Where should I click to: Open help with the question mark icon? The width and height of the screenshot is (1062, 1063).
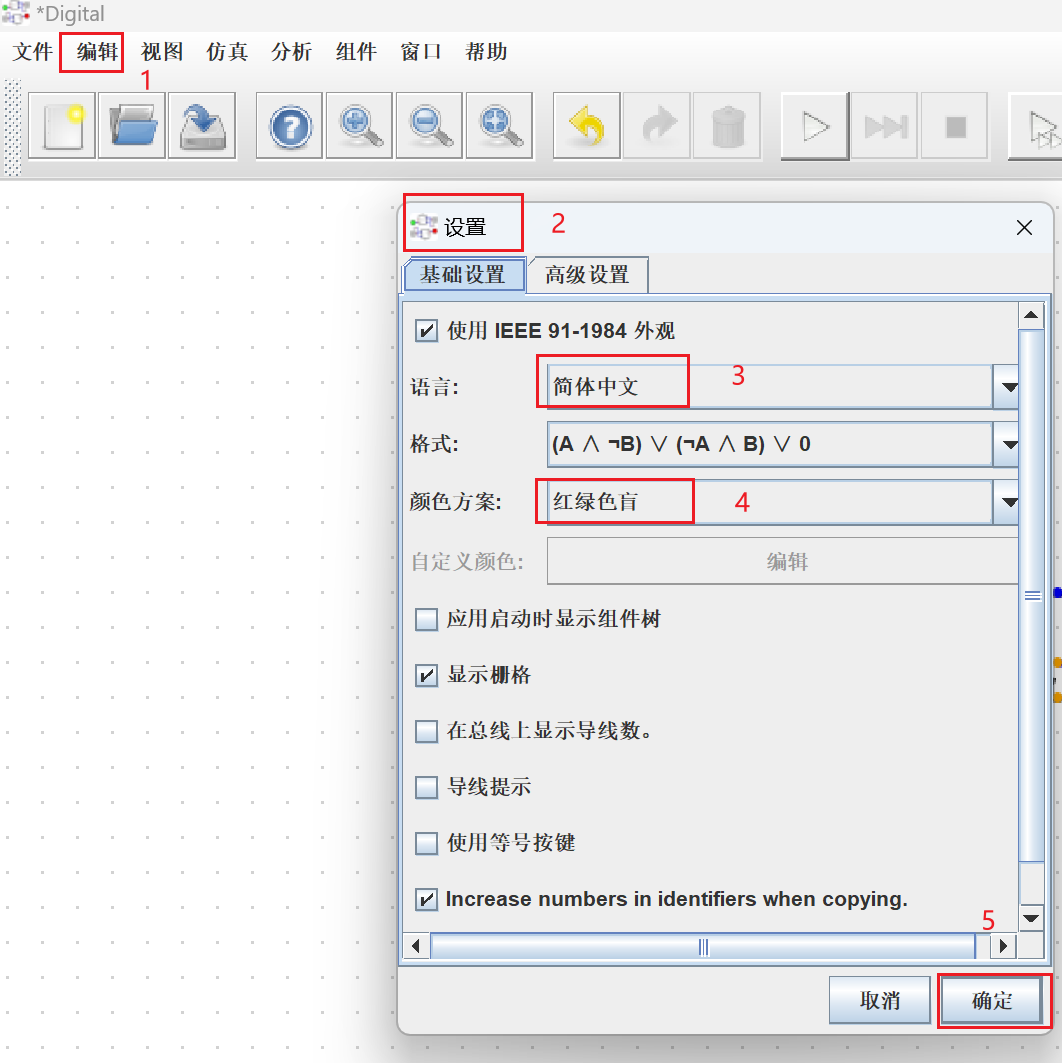coord(290,126)
